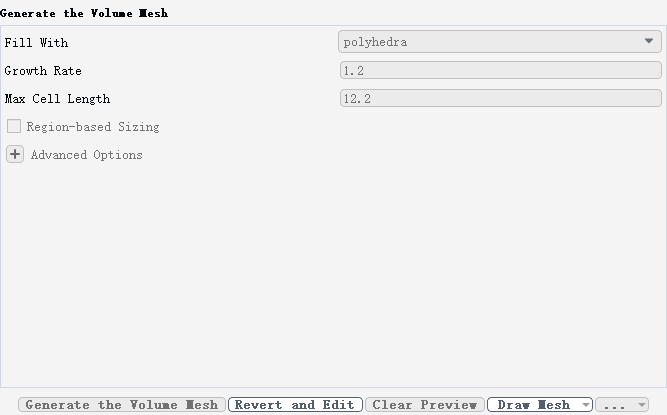This screenshot has height=415, width=667.
Task: Click the Advanced Options label
Action: click(86, 155)
